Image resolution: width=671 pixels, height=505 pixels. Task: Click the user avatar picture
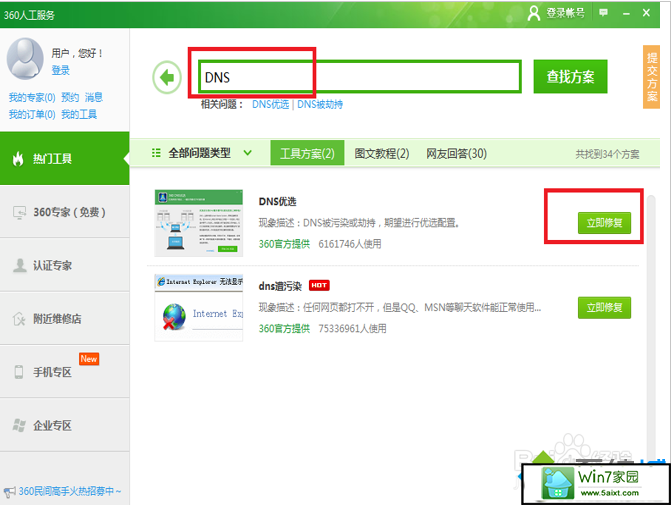coord(25,59)
